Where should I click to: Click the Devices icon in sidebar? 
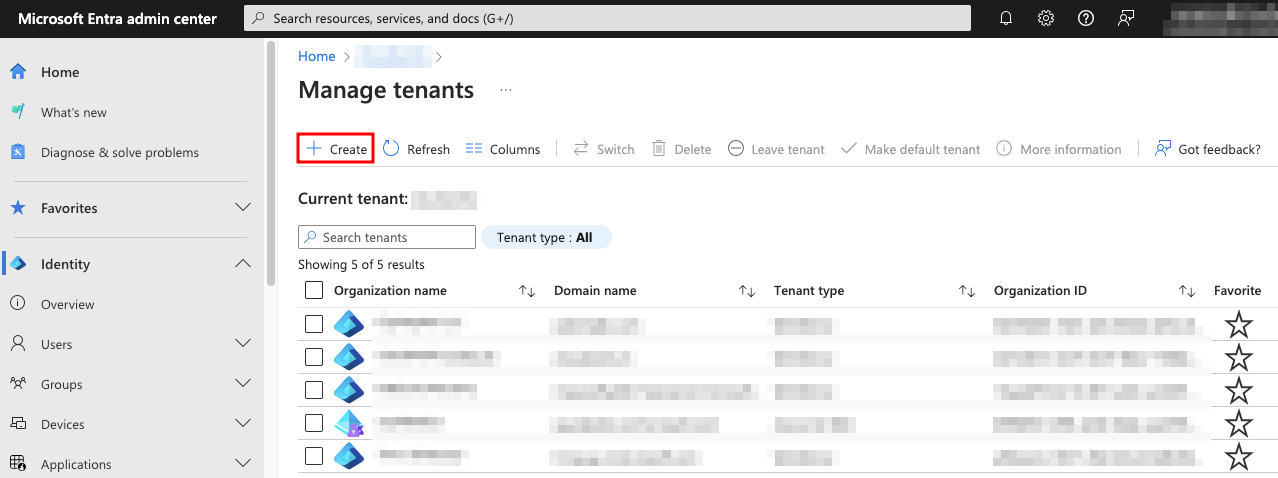click(x=18, y=424)
